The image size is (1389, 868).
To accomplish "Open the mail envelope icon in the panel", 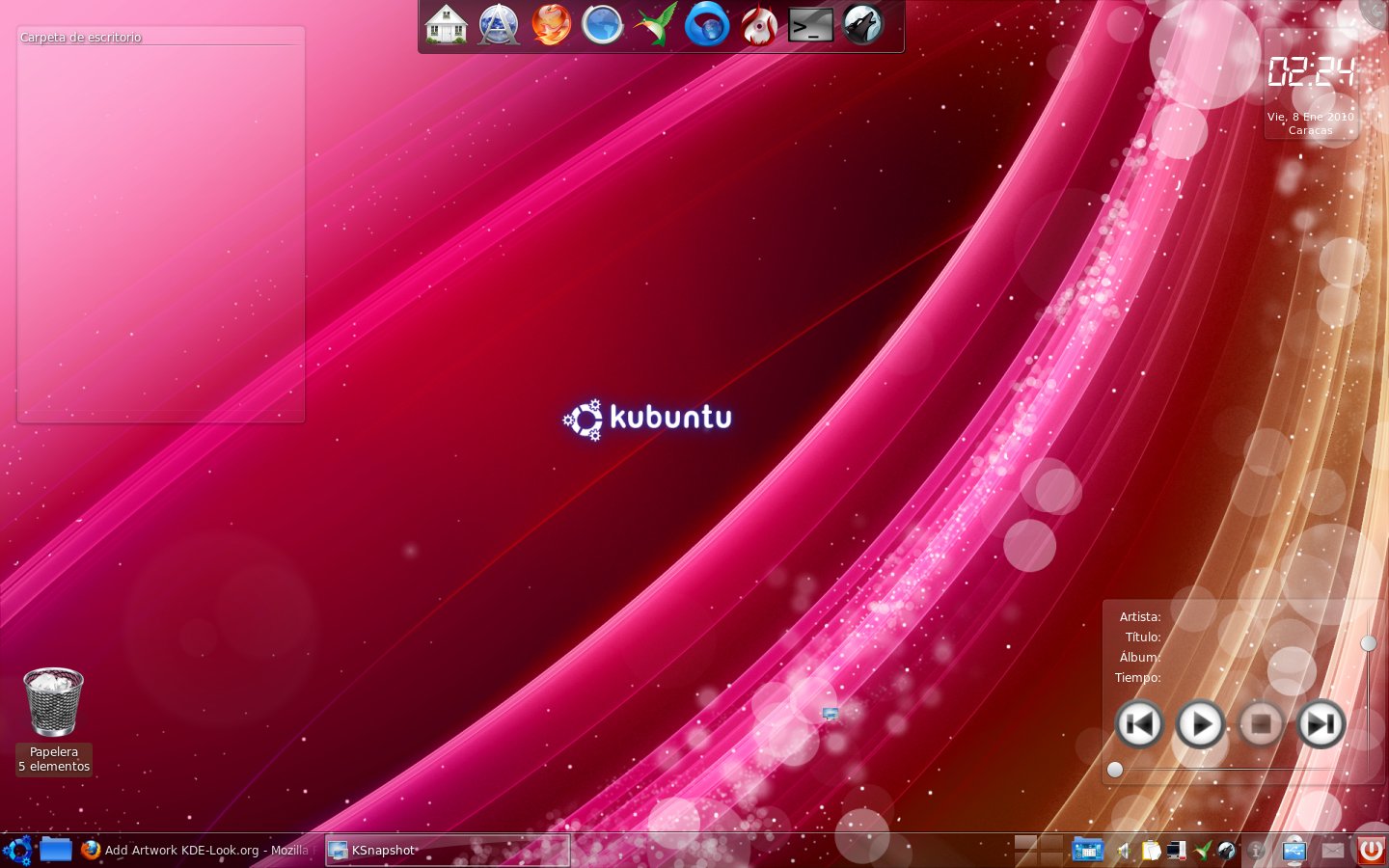I will point(1333,851).
